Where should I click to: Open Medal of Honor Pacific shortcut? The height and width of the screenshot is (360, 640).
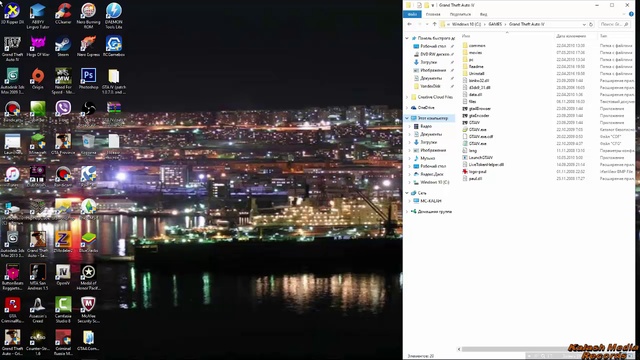click(x=88, y=277)
